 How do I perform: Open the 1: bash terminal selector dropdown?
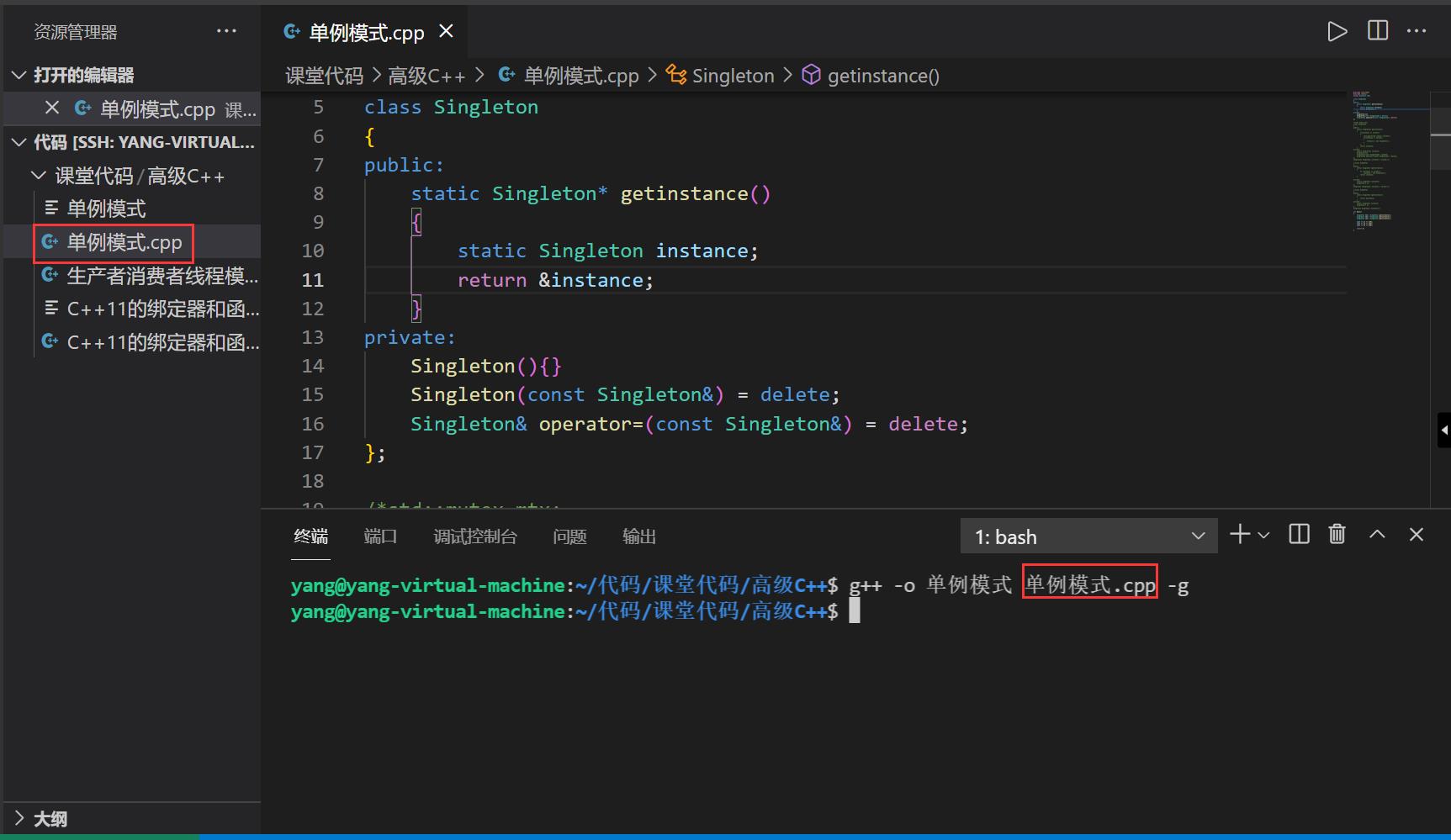[x=1088, y=536]
